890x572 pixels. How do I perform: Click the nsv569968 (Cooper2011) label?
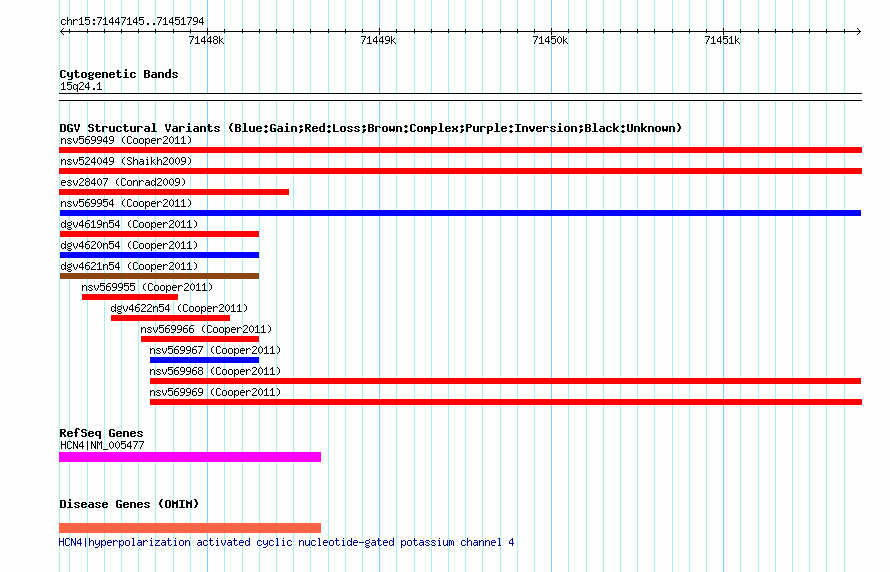[x=215, y=371]
